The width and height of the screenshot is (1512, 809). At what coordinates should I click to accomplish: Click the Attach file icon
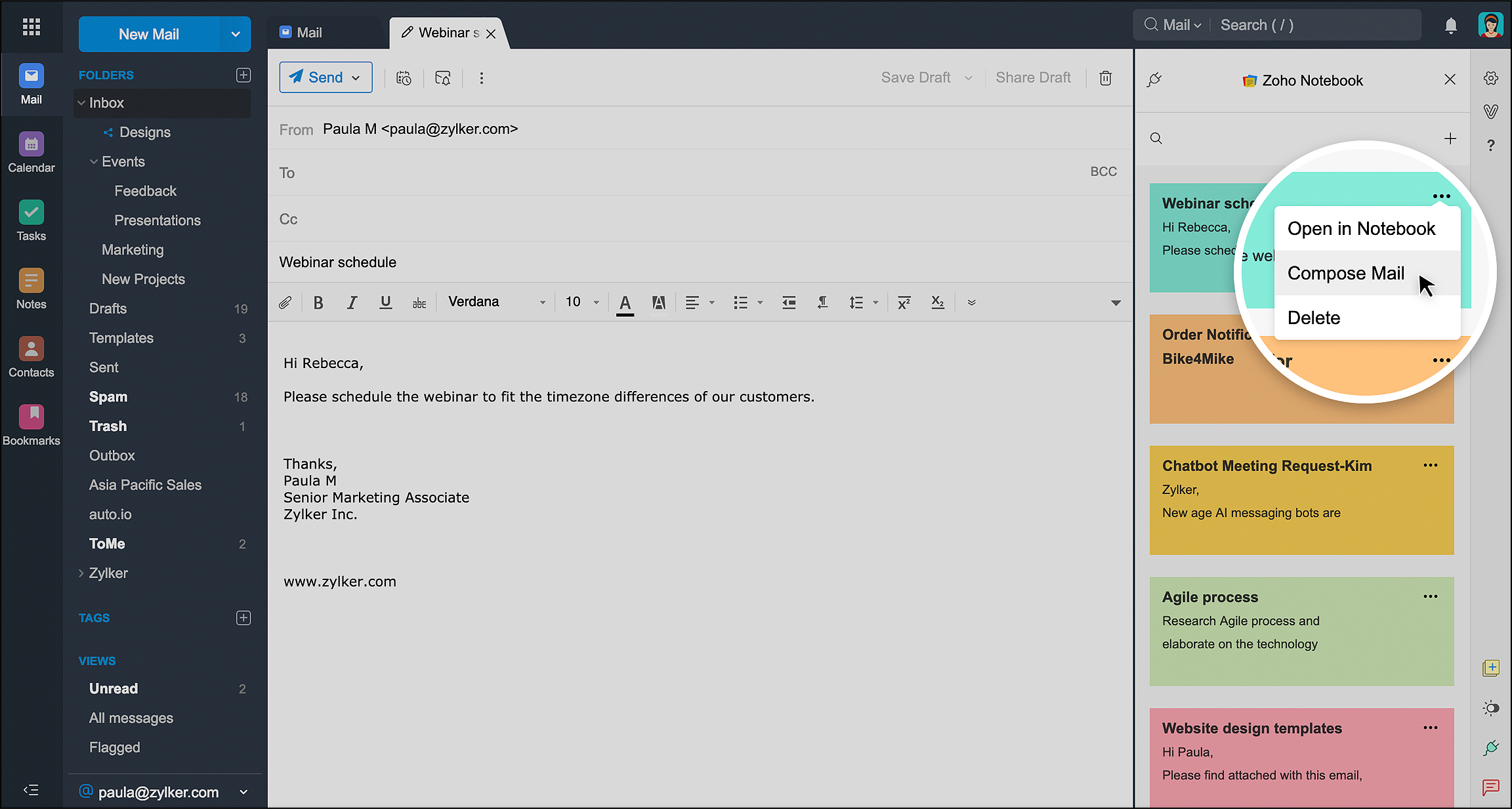[286, 302]
